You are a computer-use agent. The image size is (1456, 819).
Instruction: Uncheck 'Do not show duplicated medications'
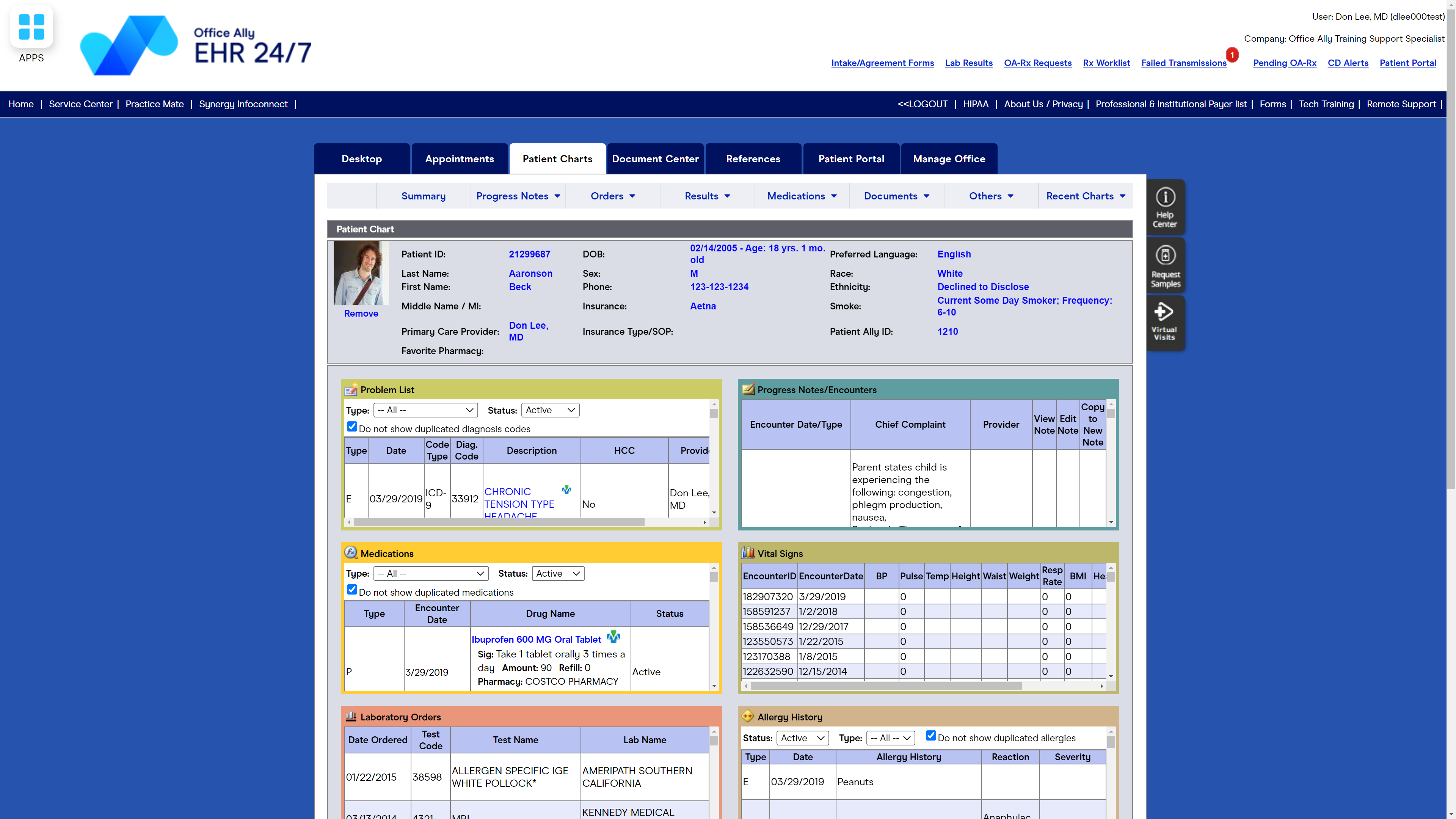pyautogui.click(x=352, y=590)
